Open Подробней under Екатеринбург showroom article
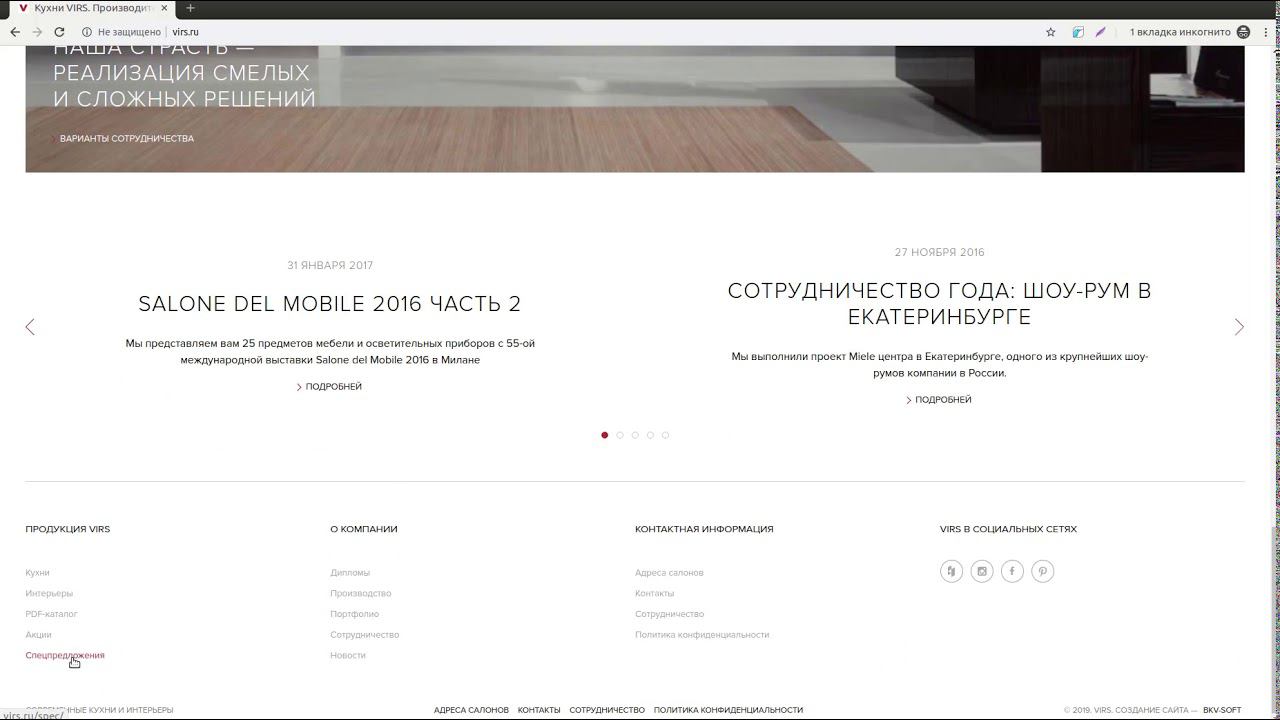Image resolution: width=1280 pixels, height=720 pixels. [939, 399]
